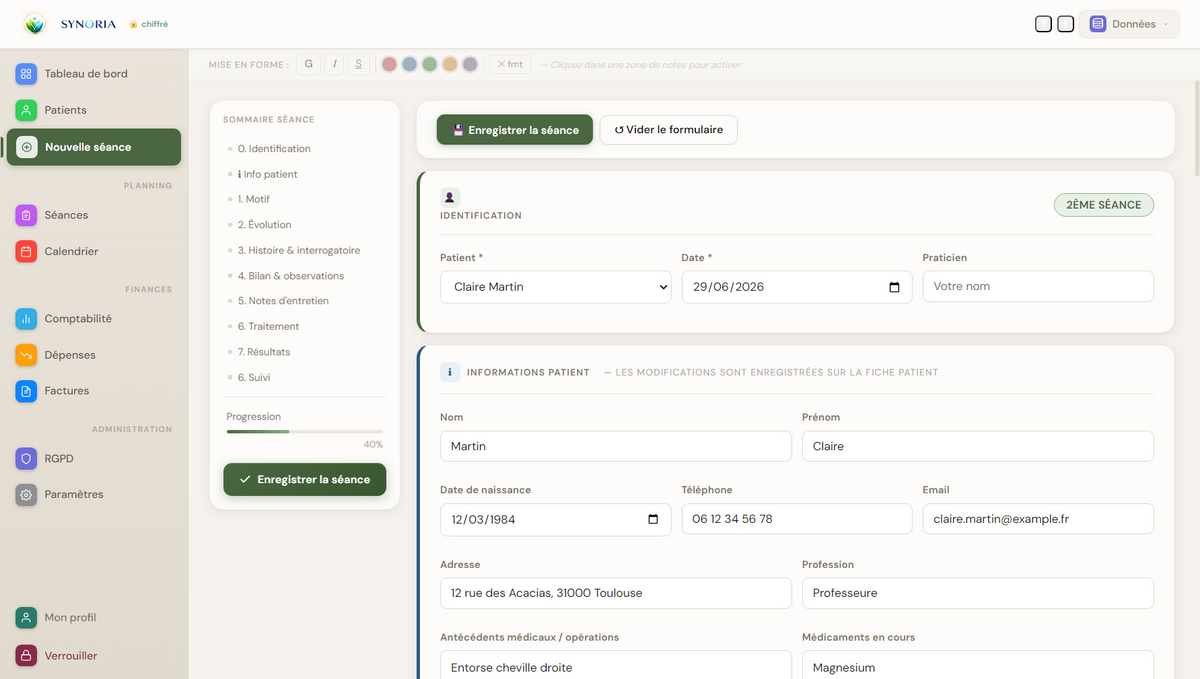Open the Calendrier icon in sidebar
Viewport: 1200px width, 679px height.
click(x=26, y=251)
